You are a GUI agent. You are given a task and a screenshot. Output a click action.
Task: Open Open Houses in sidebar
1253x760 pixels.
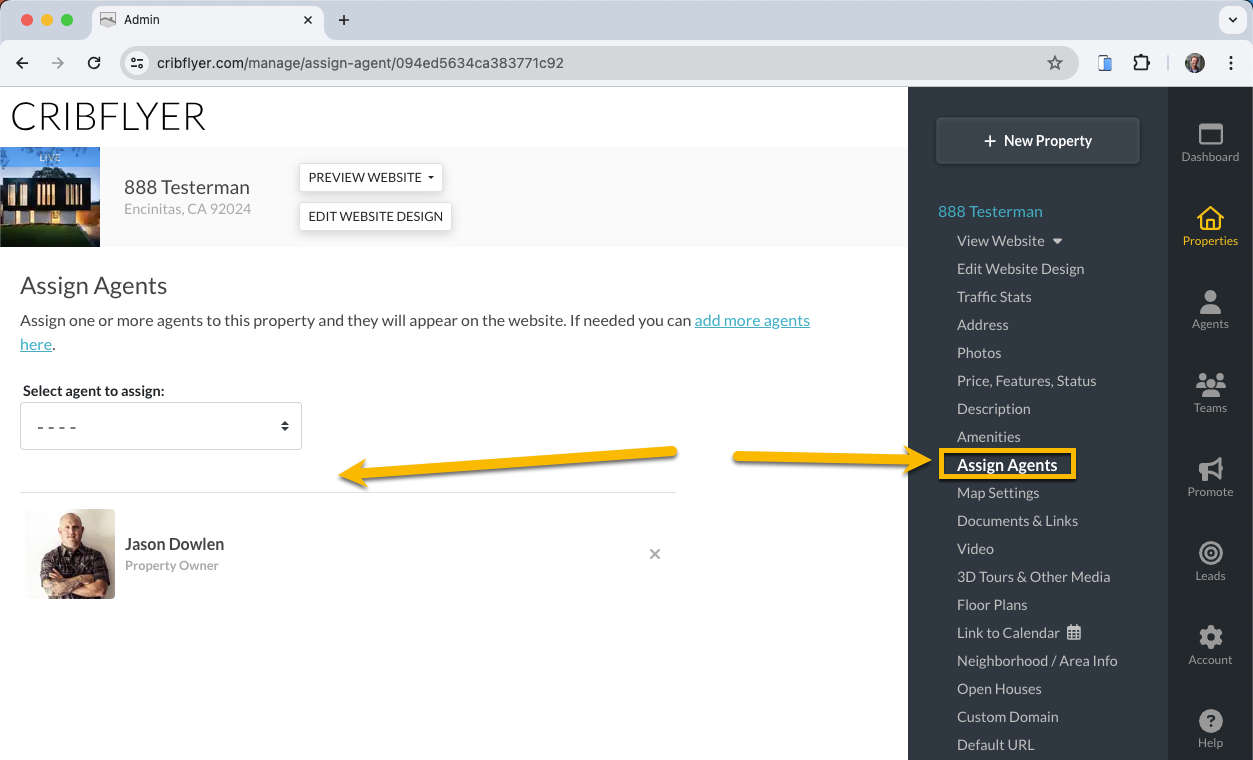coord(999,689)
